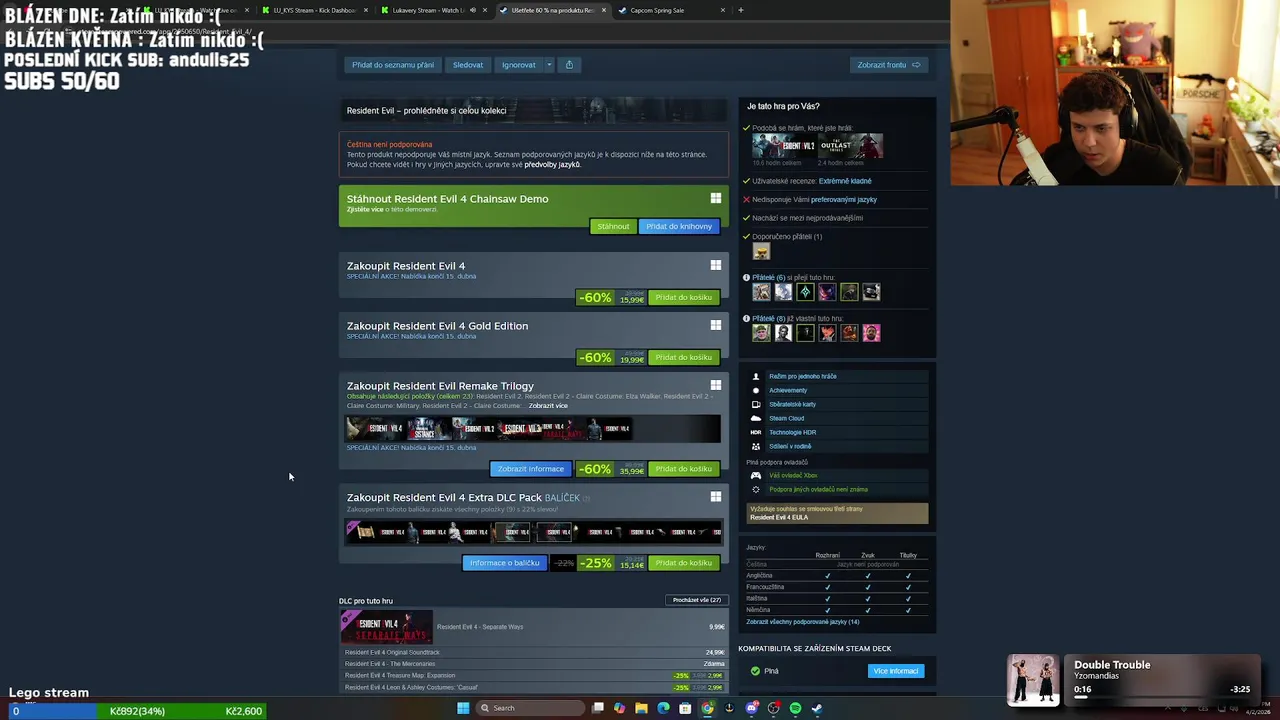The width and height of the screenshot is (1280, 720).
Task: Click Více informací Steam Deck button
Action: (896, 671)
